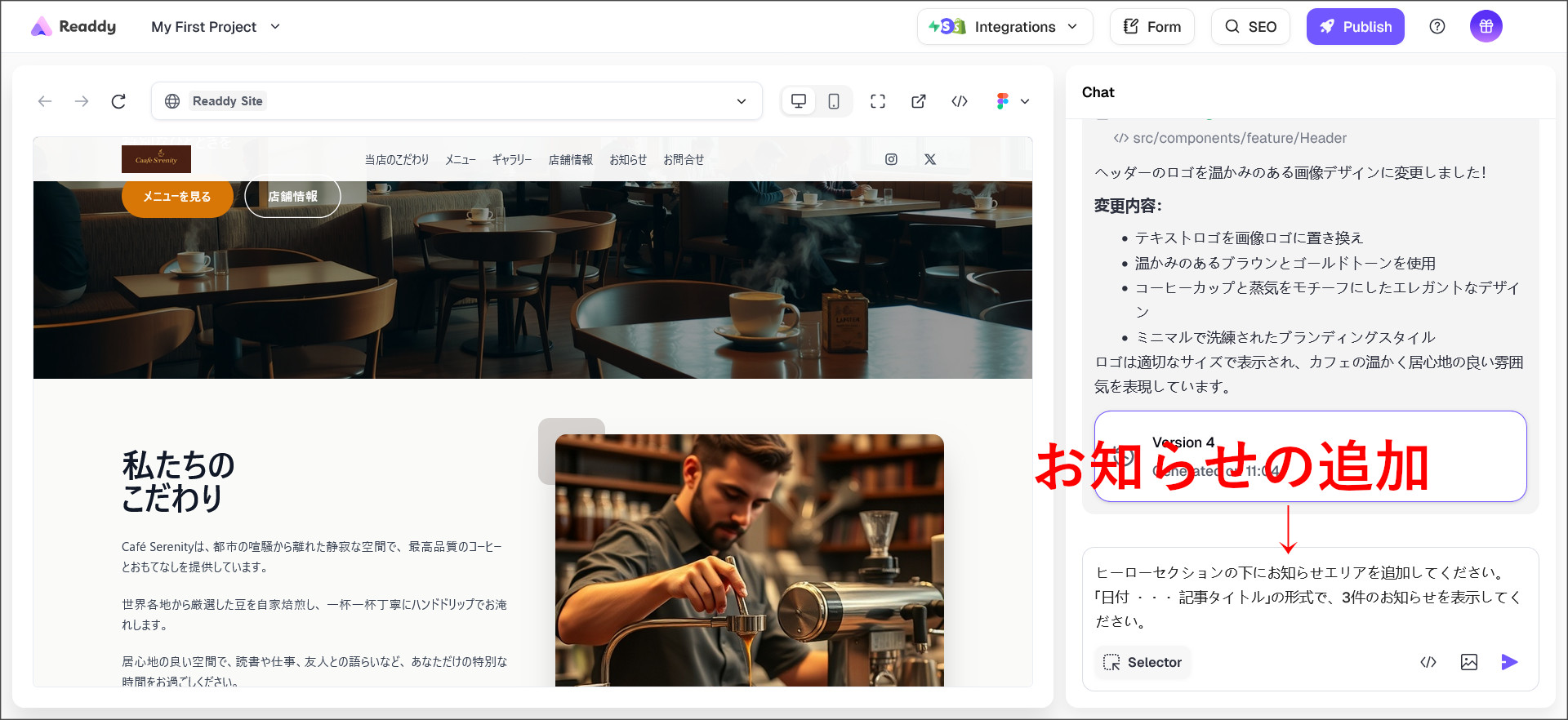Click the gift icon avatar

[1486, 27]
